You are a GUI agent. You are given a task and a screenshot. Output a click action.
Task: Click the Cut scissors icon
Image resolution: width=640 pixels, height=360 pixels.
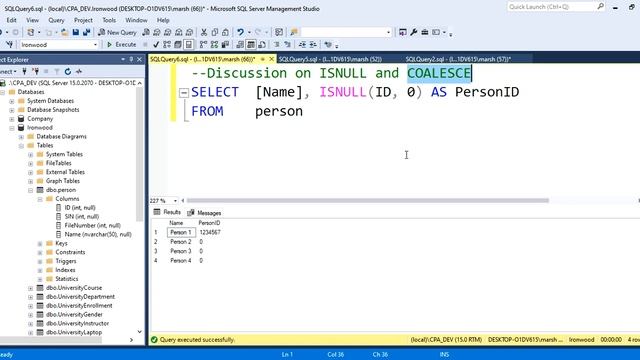pyautogui.click(x=204, y=32)
